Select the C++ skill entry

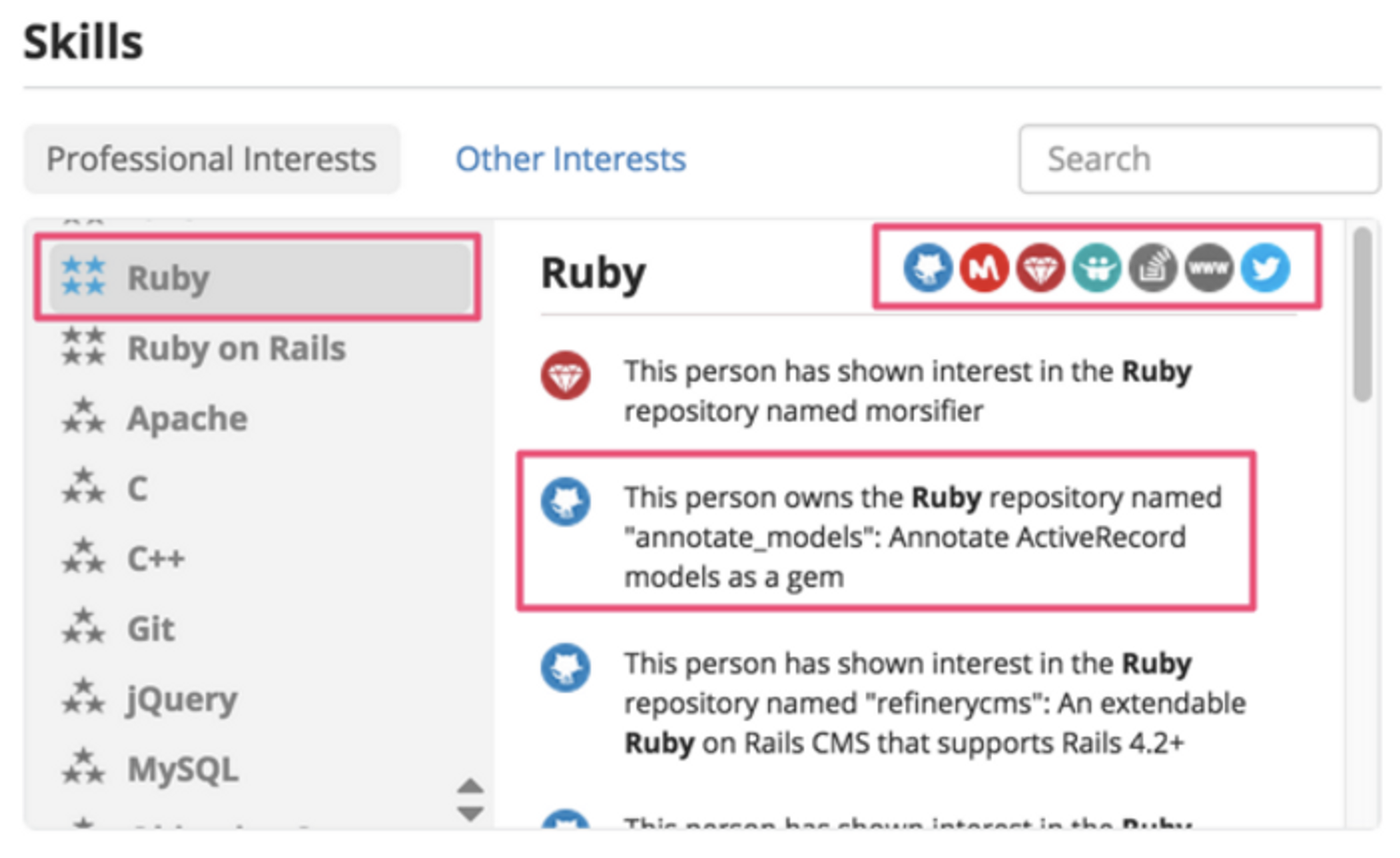[155, 558]
